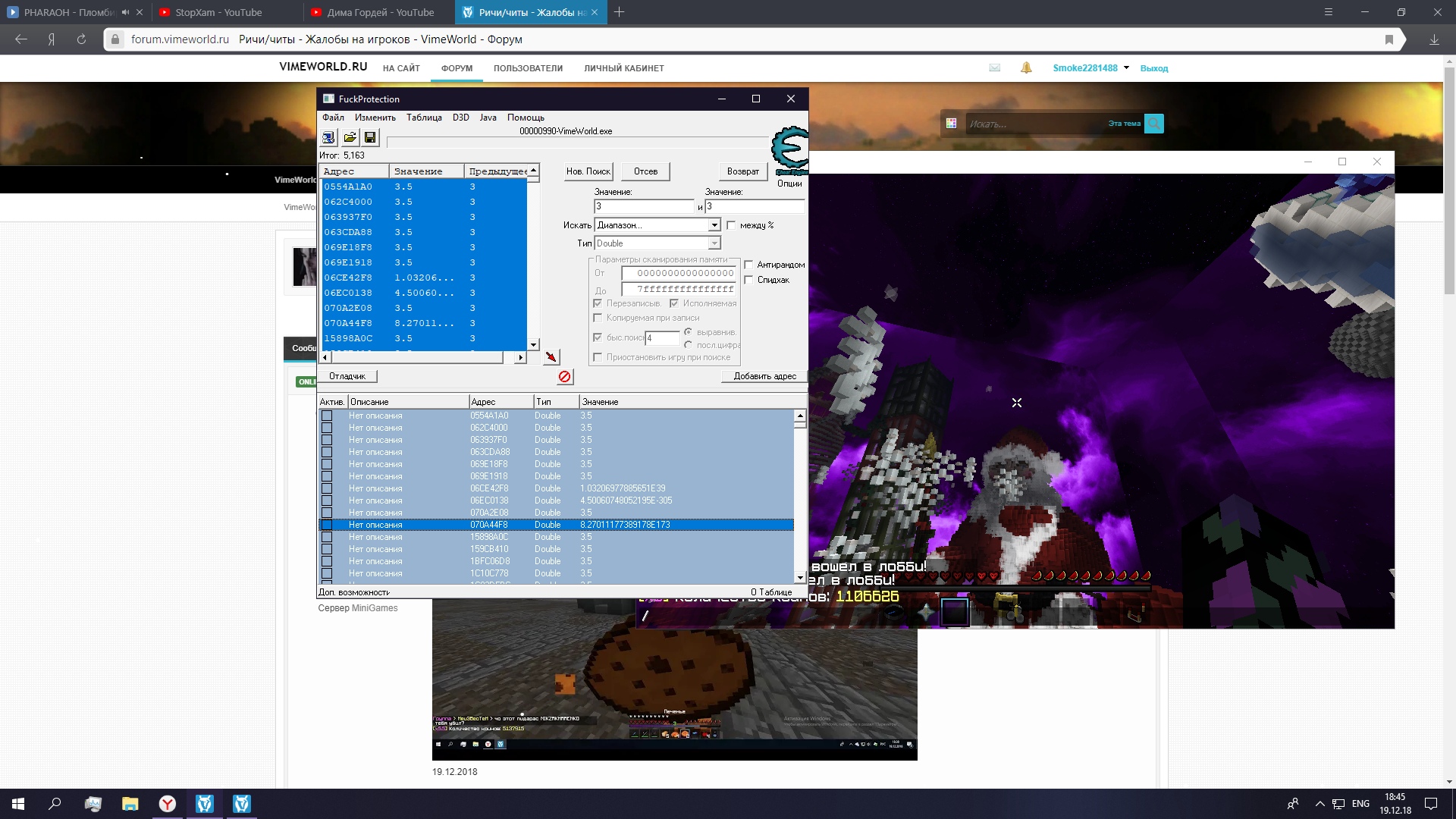Enable the Антирандом checkbox
This screenshot has height=819, width=1456.
point(749,265)
